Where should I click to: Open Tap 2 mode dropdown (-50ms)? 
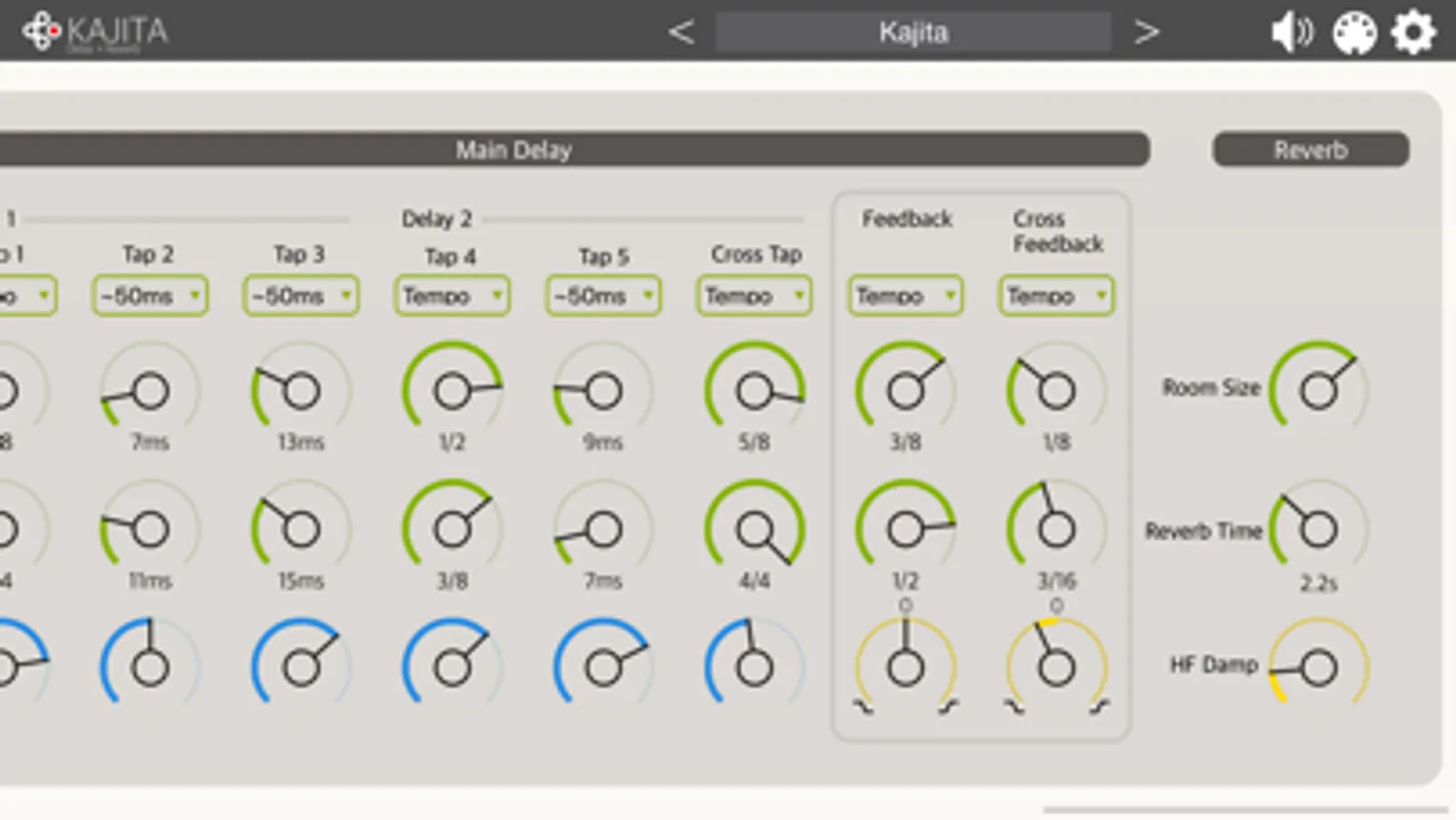click(x=149, y=295)
